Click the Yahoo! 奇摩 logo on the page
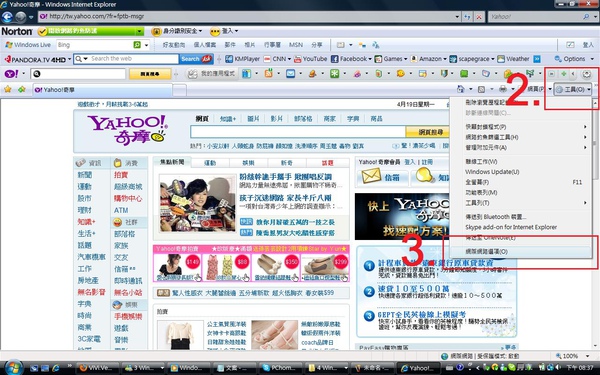Image resolution: width=600 pixels, height=375 pixels. click(x=128, y=130)
